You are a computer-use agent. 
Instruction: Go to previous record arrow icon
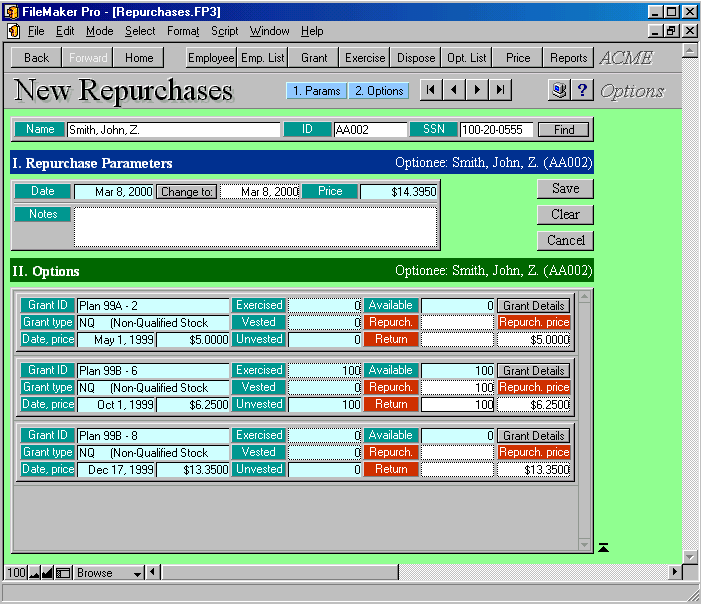[x=454, y=90]
